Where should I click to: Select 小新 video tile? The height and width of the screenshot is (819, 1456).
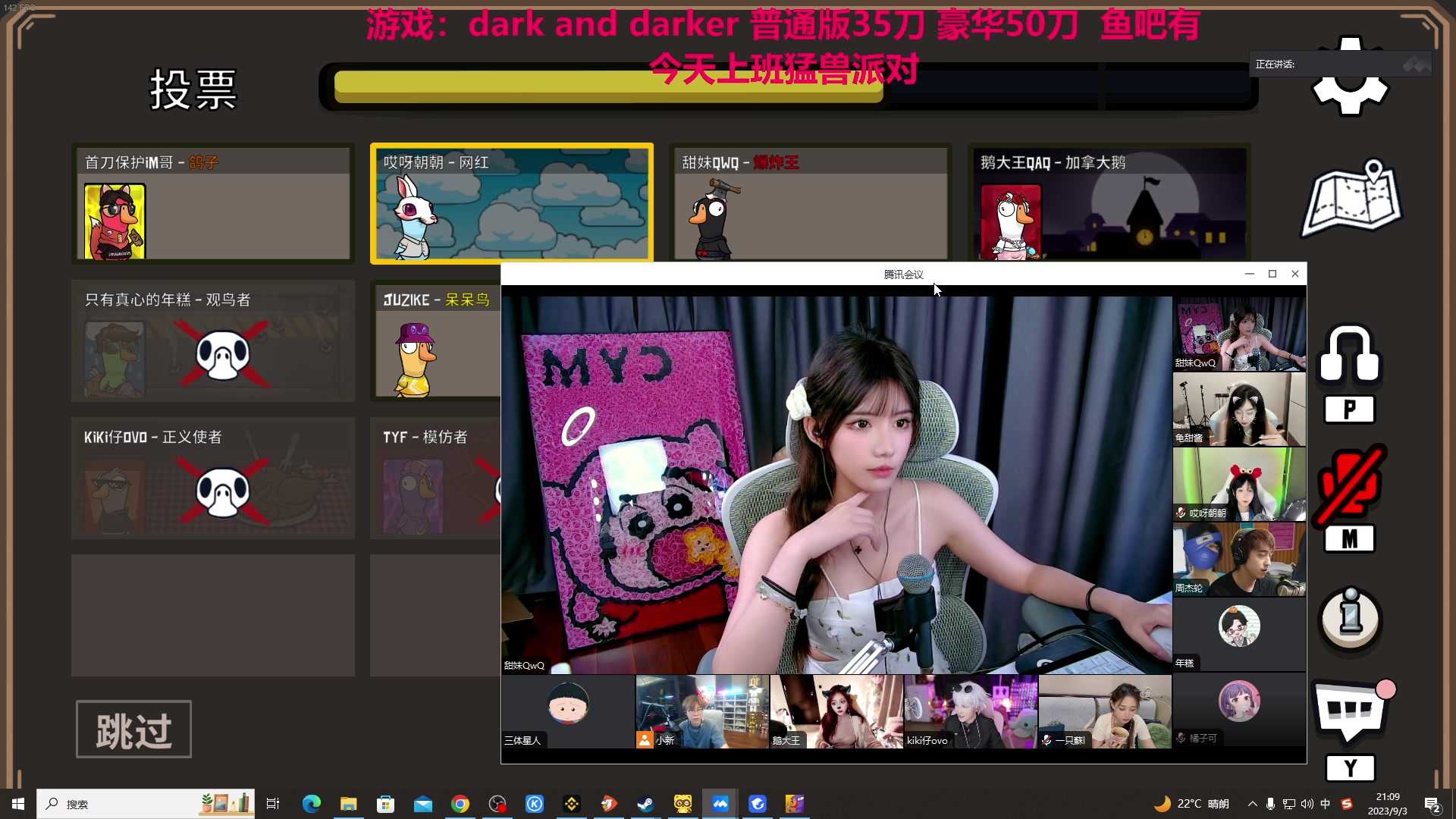(x=702, y=711)
